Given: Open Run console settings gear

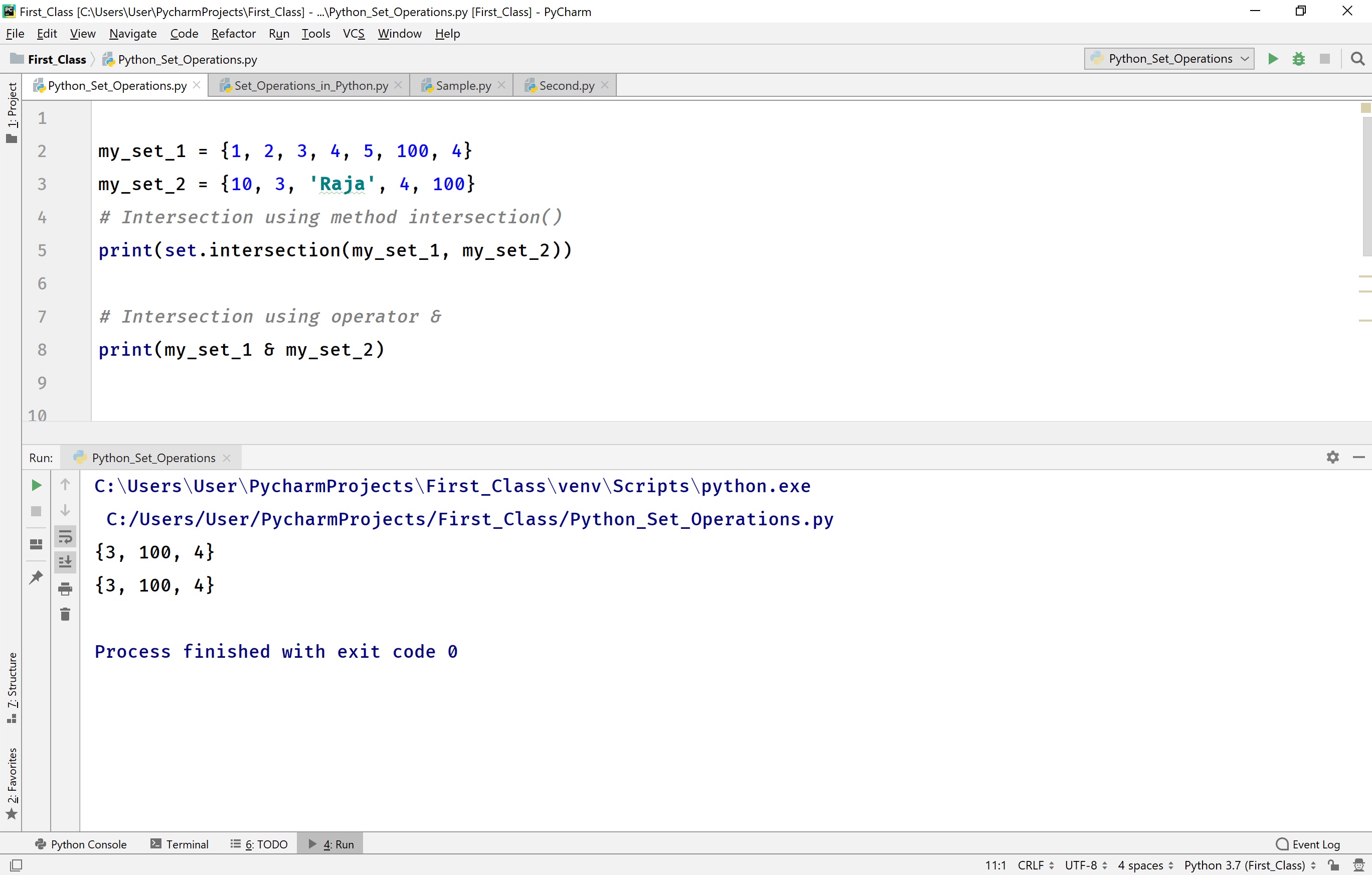Looking at the screenshot, I should coord(1333,457).
